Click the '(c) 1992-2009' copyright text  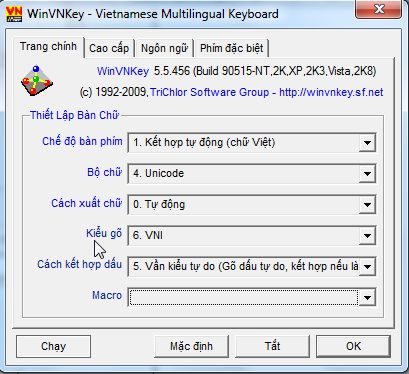(x=114, y=92)
